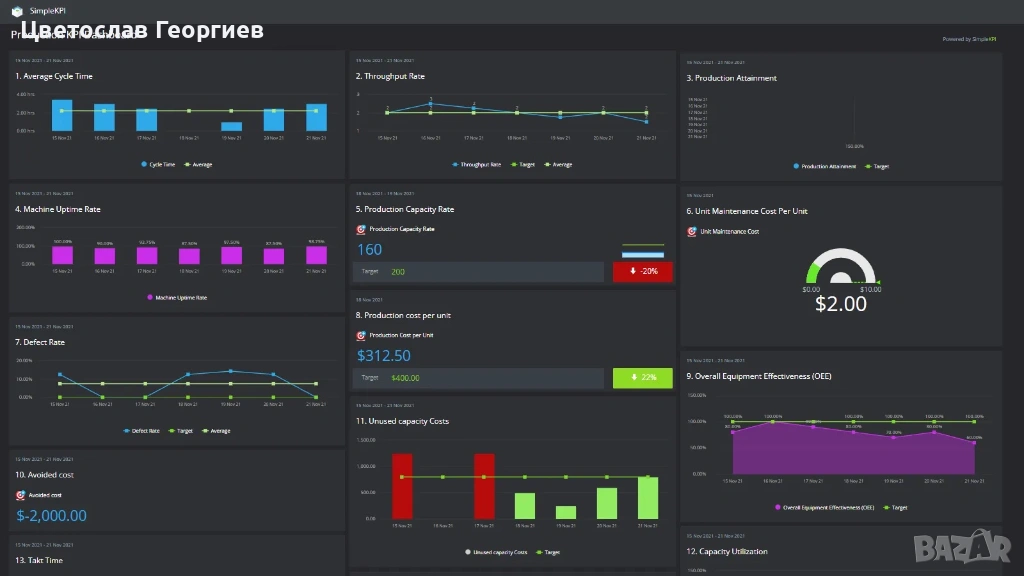Click target icon beside Production Cost per Unit
Screen dimensions: 1024x576
[x=362, y=335]
